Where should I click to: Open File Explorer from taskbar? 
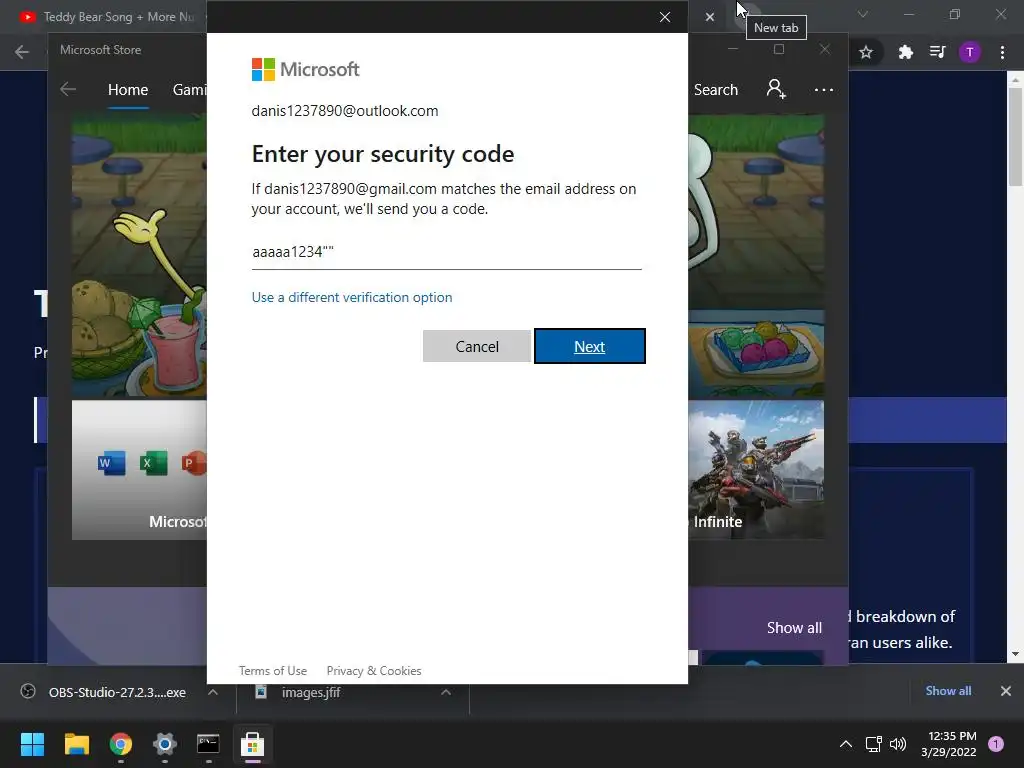[76, 744]
